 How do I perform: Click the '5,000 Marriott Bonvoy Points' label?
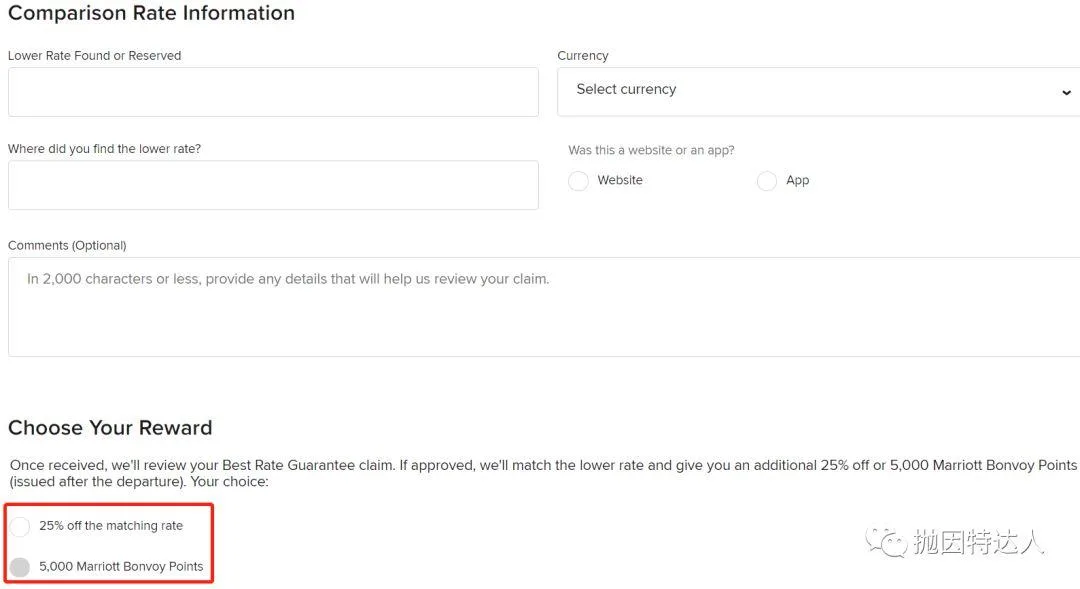[121, 567]
